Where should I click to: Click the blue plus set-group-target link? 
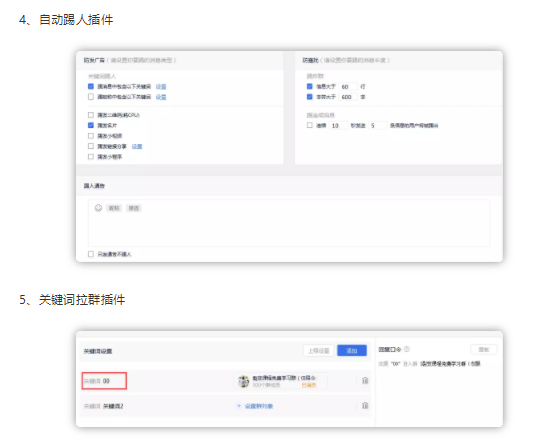[255, 406]
